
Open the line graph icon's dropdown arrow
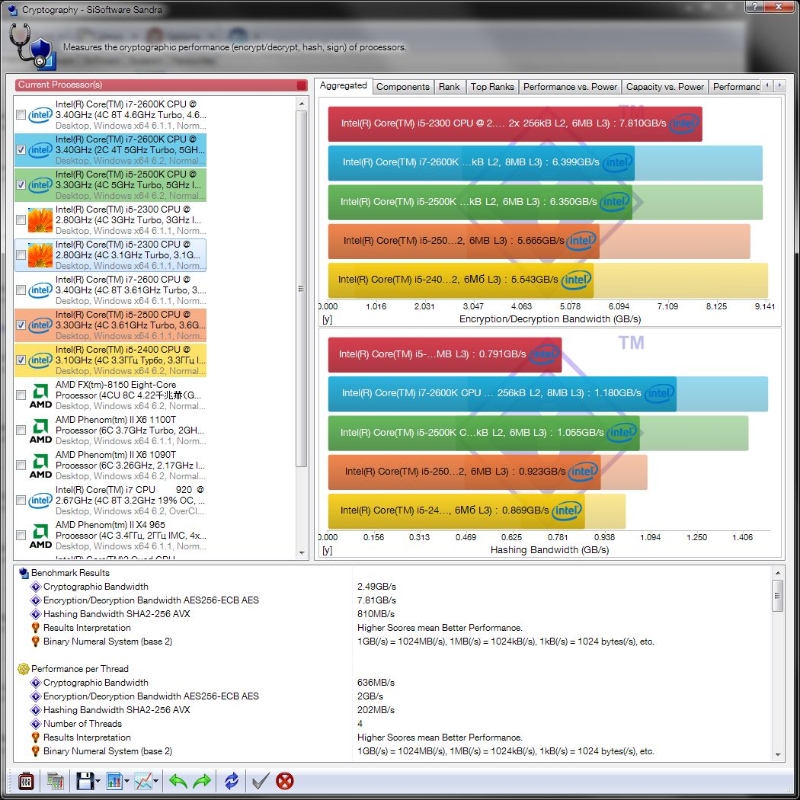pyautogui.click(x=156, y=781)
